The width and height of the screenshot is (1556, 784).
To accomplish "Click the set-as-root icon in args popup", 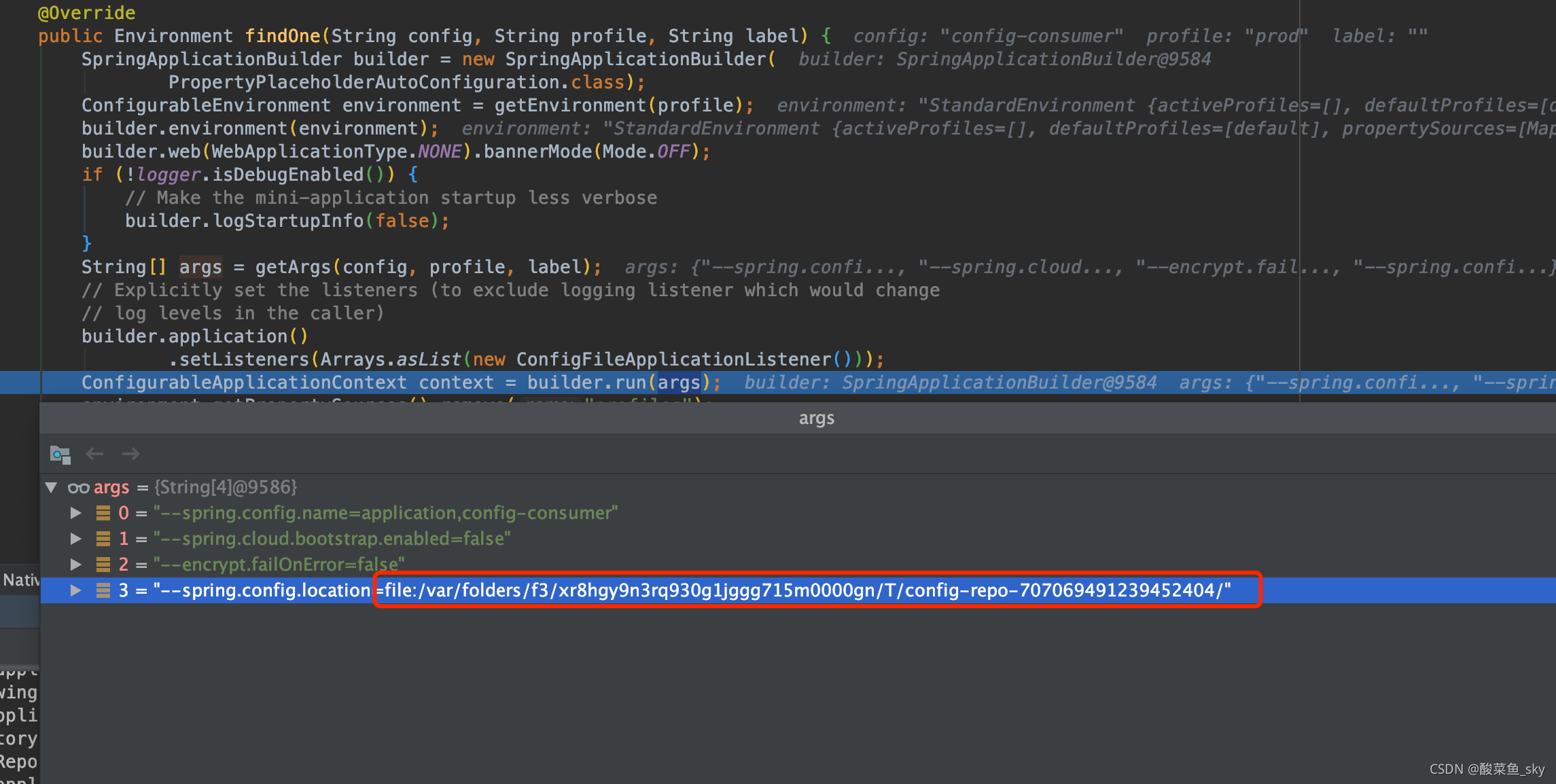I will (60, 455).
